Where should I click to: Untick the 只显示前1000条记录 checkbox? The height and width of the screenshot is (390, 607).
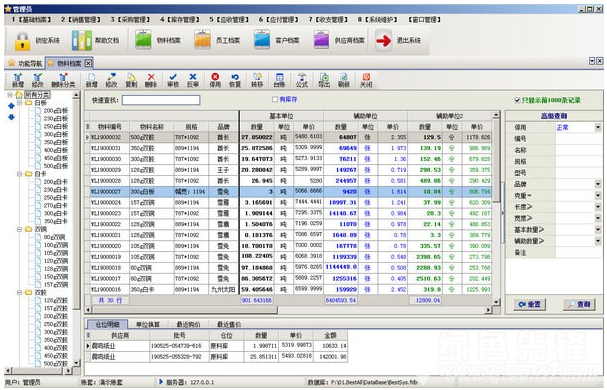(517, 100)
